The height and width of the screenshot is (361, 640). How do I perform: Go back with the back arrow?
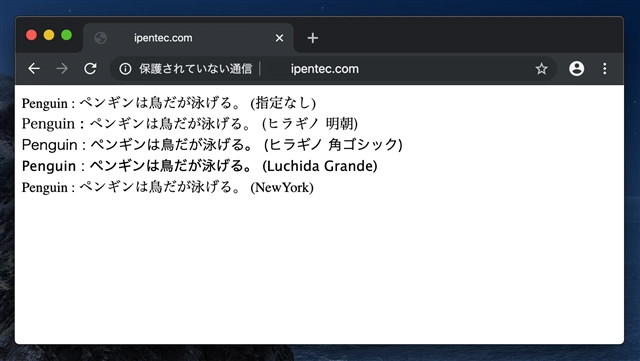coord(34,69)
